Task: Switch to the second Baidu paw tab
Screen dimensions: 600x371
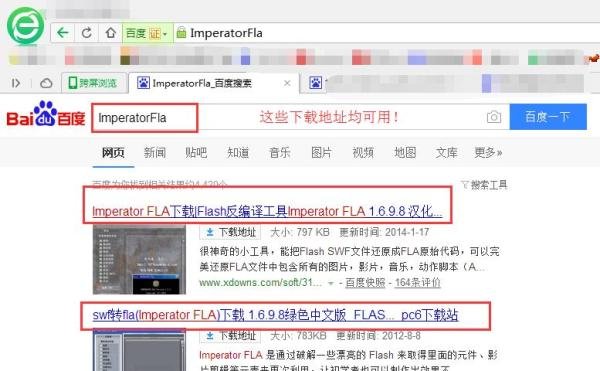Action: (x=315, y=83)
